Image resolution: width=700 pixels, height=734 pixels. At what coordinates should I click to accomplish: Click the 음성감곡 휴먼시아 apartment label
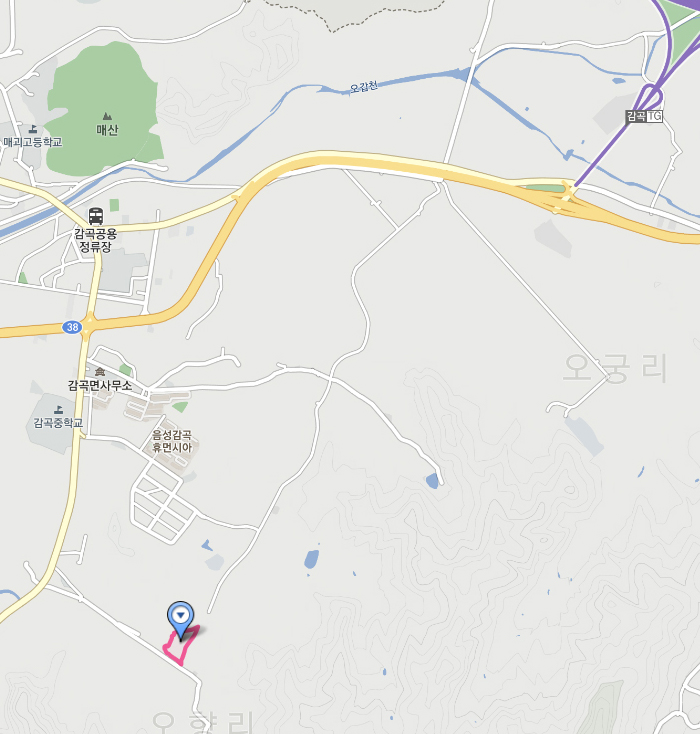172,441
